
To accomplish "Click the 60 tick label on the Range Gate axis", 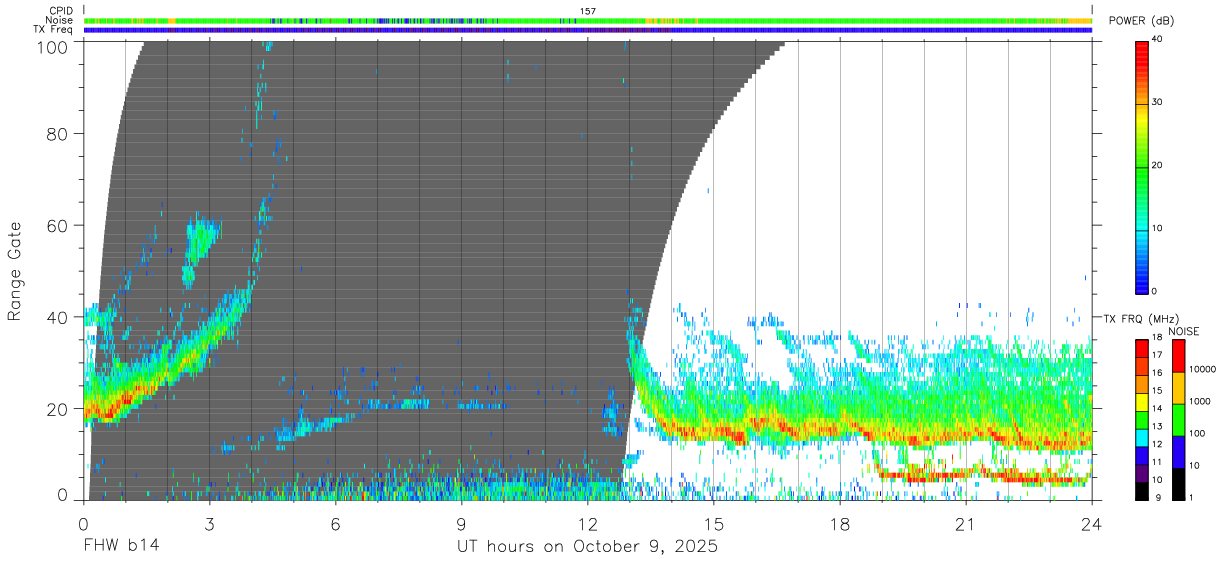I will tap(58, 225).
